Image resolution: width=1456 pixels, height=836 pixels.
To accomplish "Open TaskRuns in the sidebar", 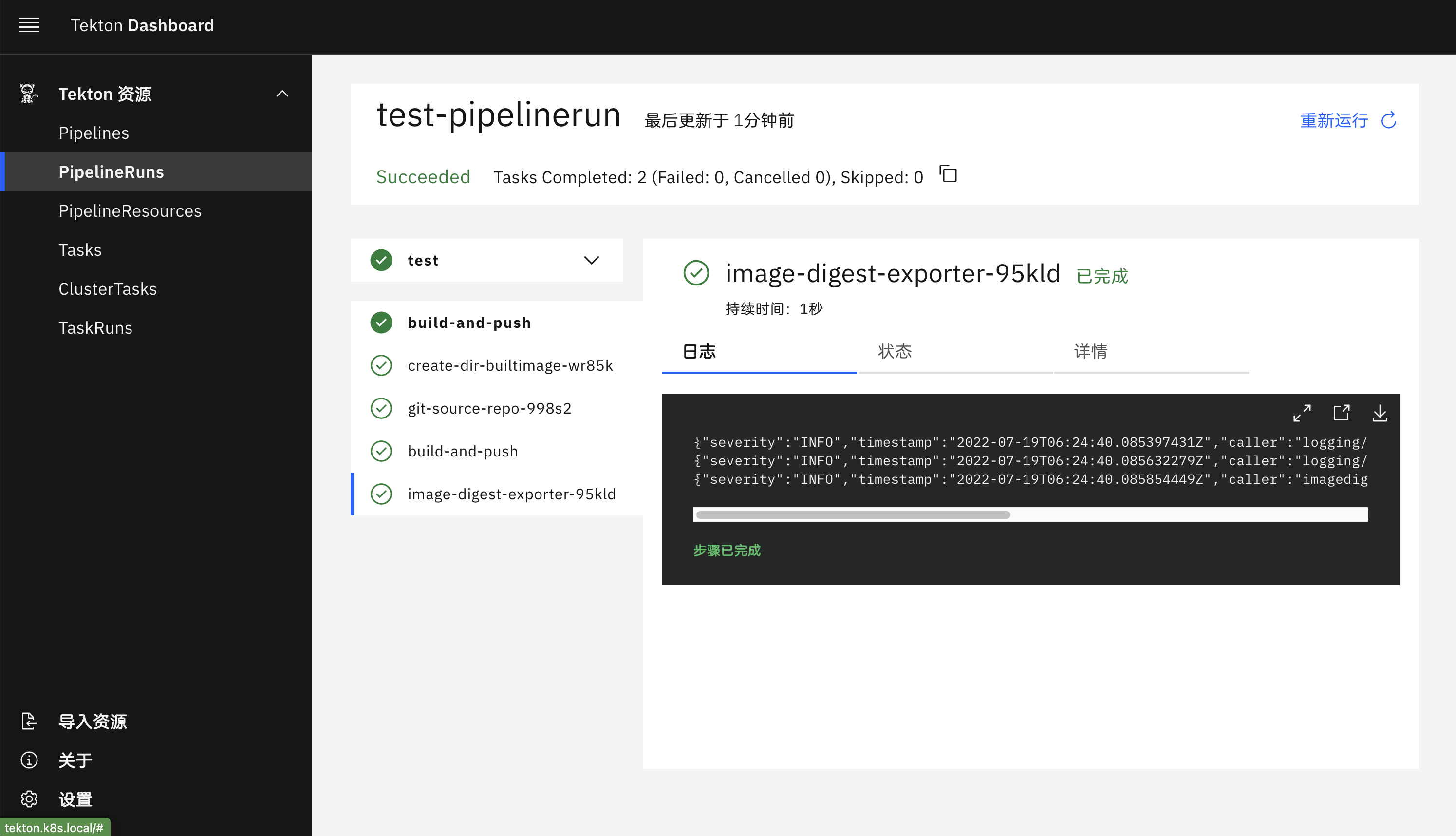I will coord(155,328).
